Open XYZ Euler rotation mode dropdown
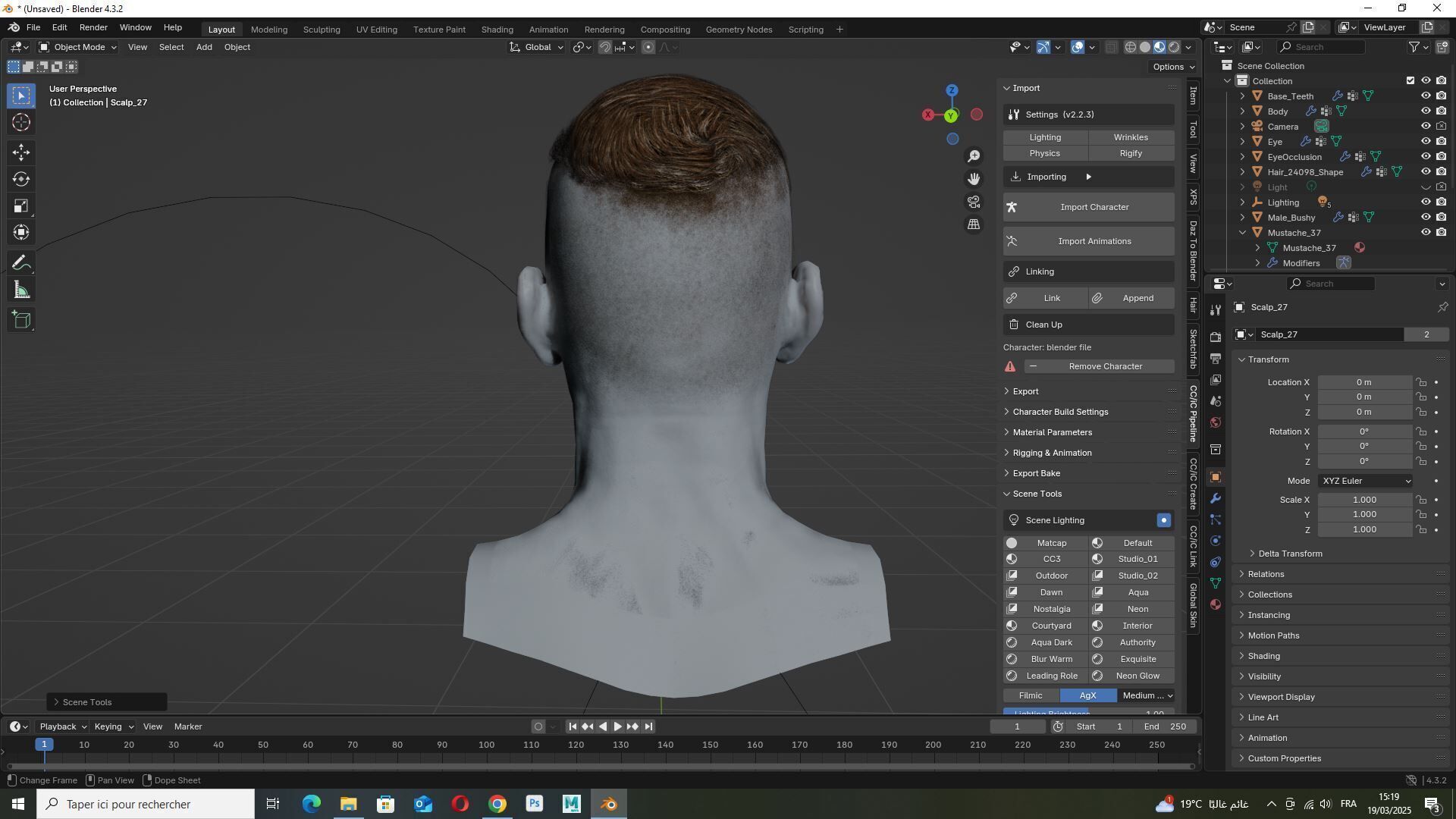 point(1365,481)
